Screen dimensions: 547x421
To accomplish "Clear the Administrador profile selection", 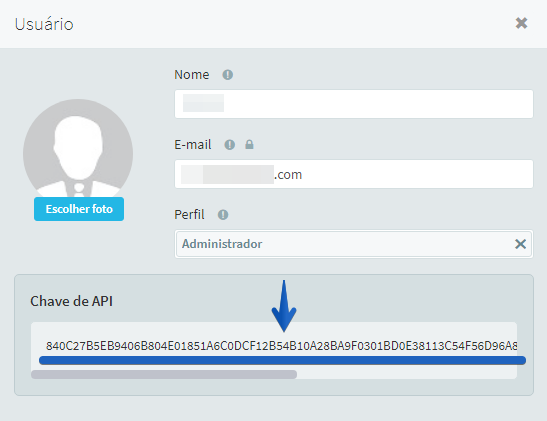I will [x=520, y=244].
